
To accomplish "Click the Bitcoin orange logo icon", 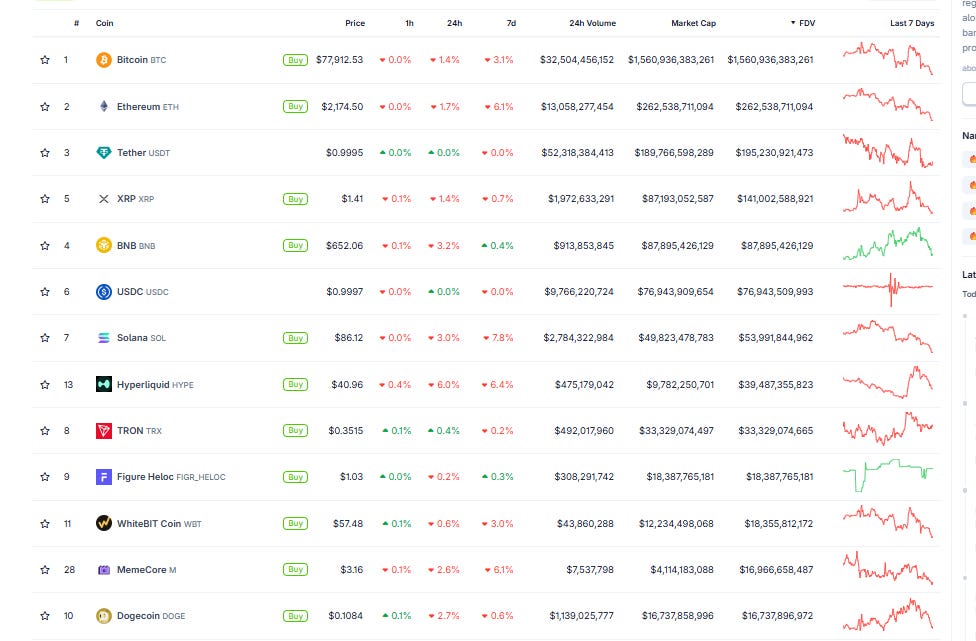I will (103, 60).
